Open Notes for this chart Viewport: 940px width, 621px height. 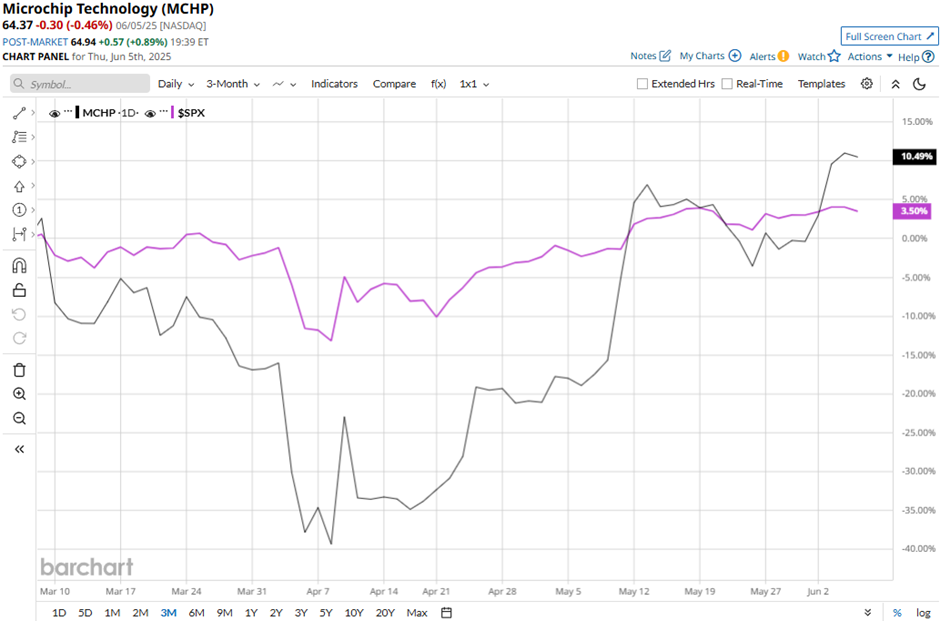pyautogui.click(x=650, y=56)
